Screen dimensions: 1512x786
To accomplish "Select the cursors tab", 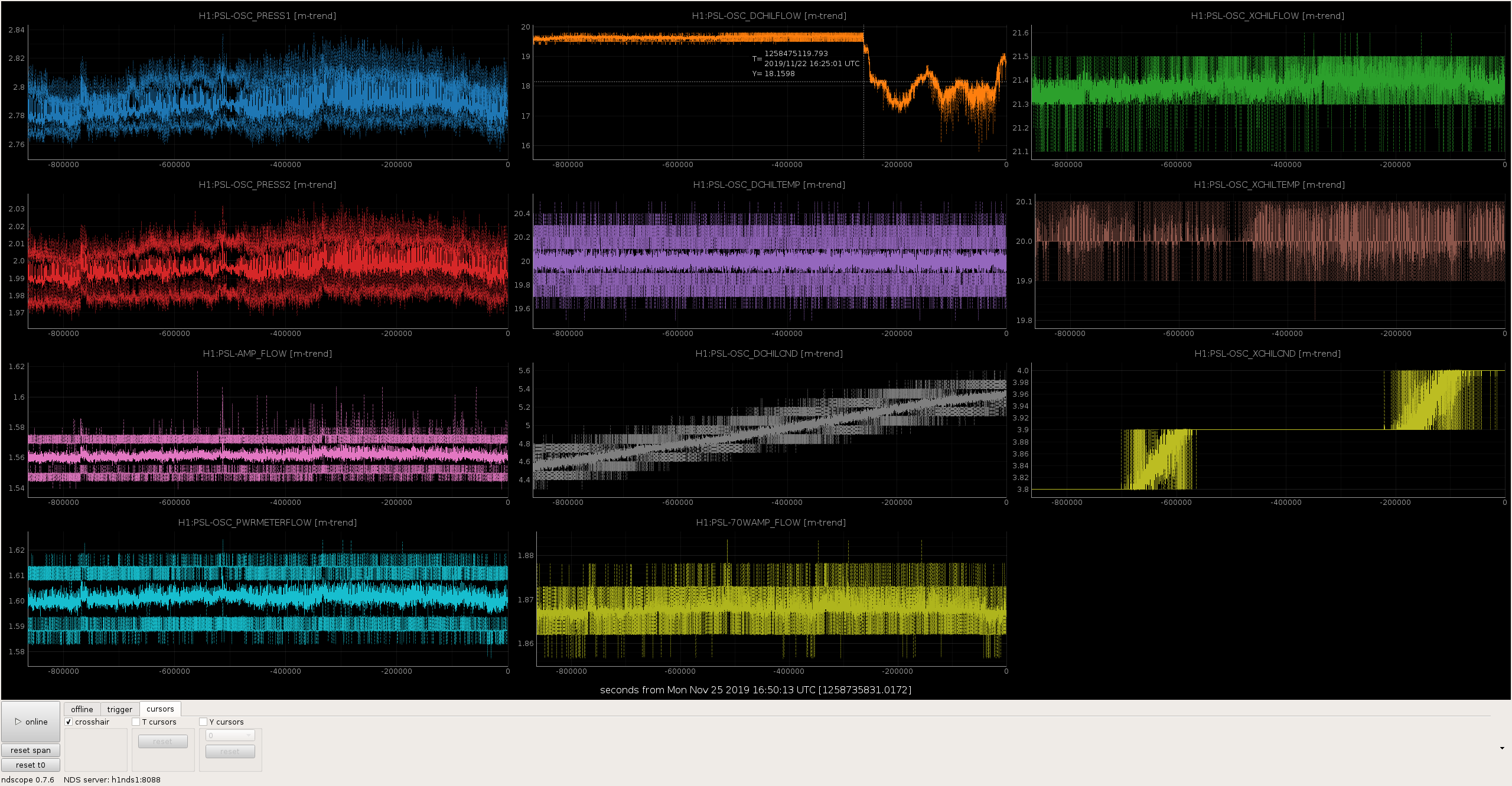I will tap(160, 709).
